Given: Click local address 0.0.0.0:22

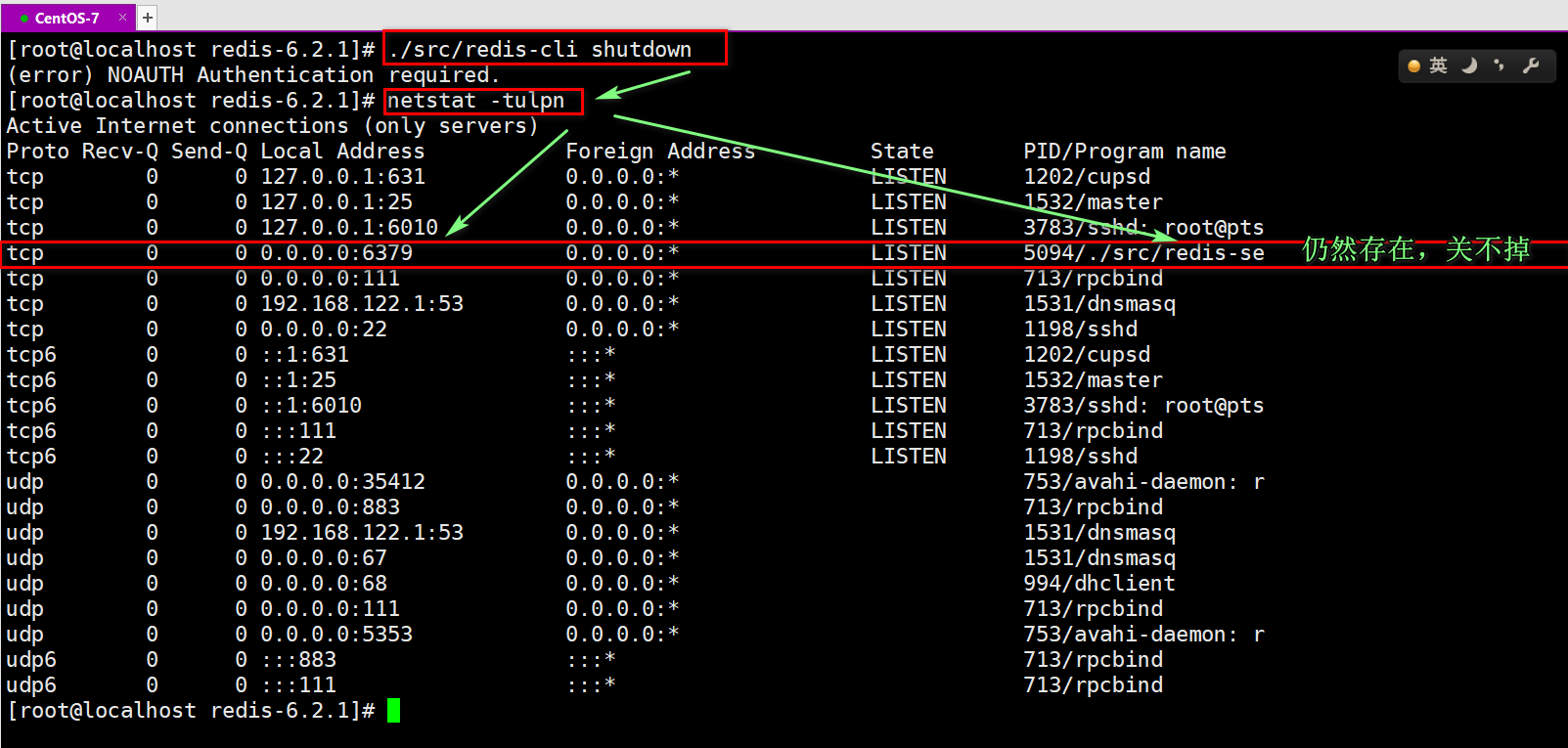Looking at the screenshot, I should pos(324,329).
